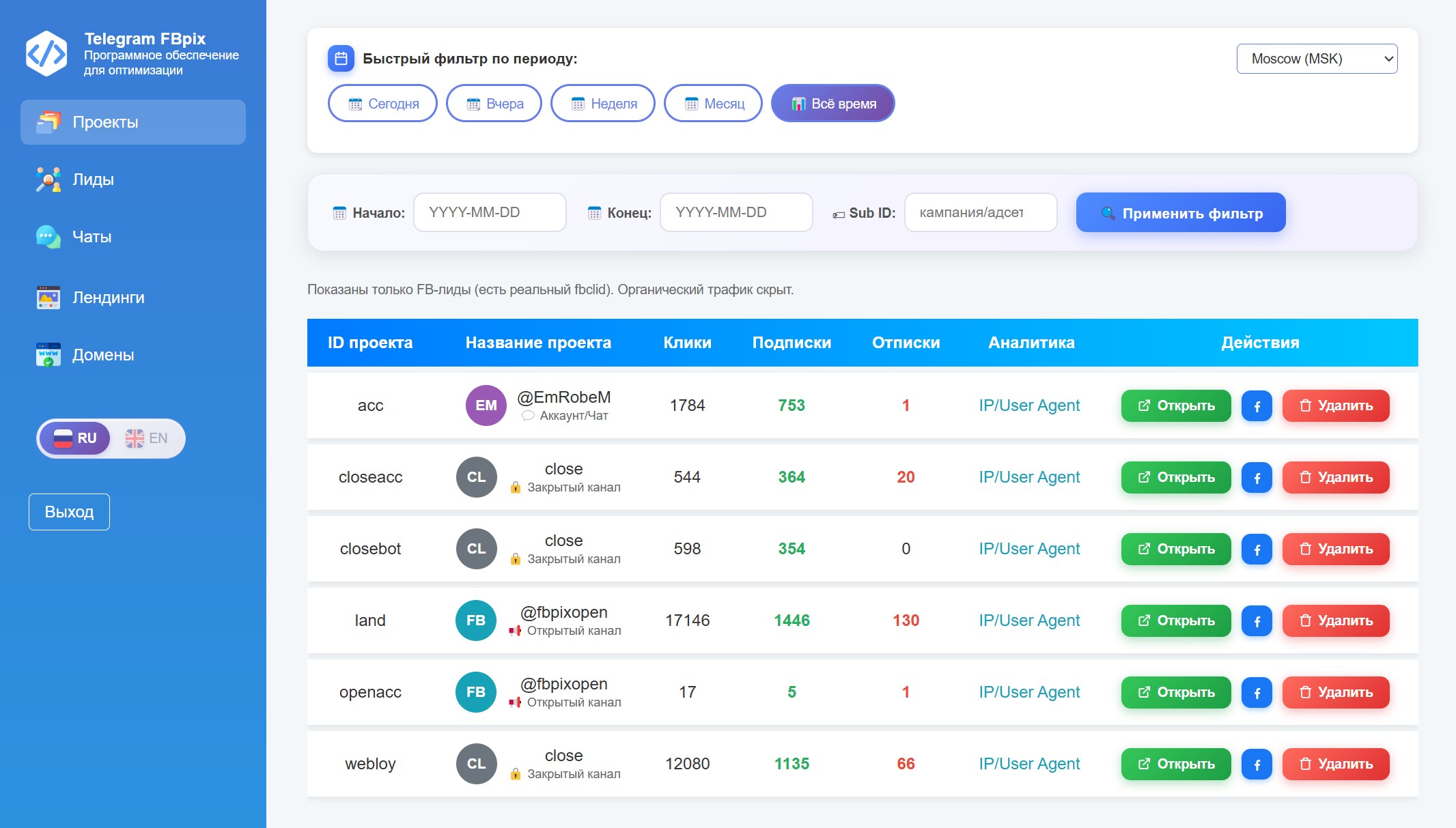Click the FB avatar in the openacc row
This screenshot has width=1456, height=828.
(476, 692)
